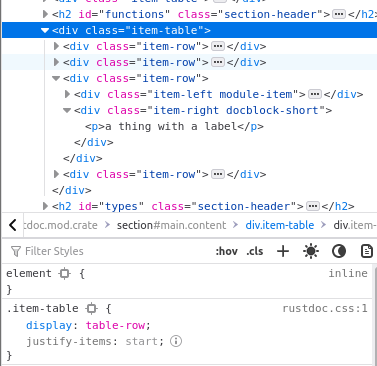This screenshot has height=366, width=377.
Task: Click ellipsis badge of item-row under item-table line
Action: tap(218, 46)
